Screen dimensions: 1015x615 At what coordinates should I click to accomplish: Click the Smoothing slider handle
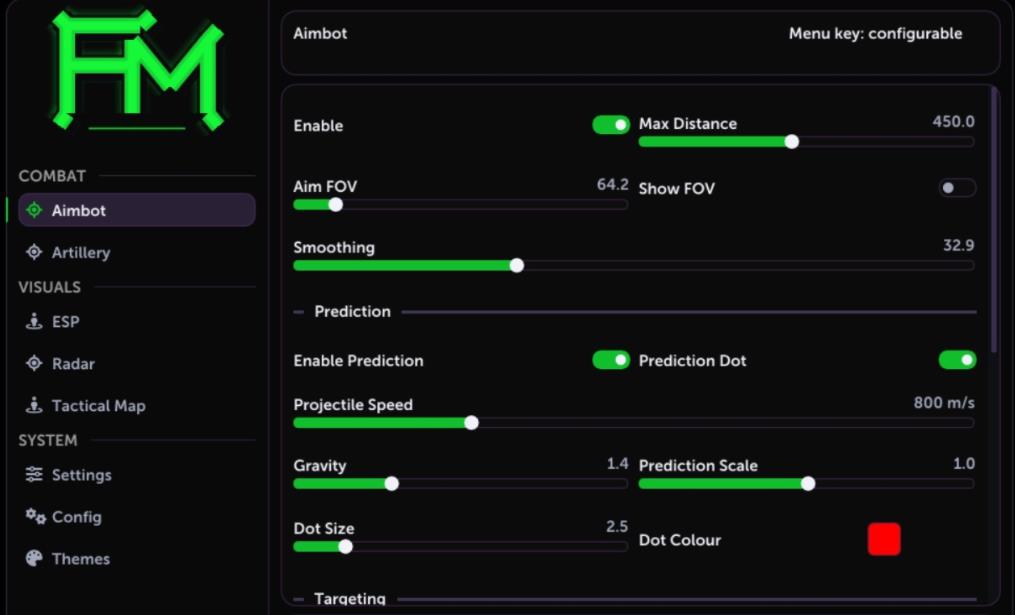517,265
